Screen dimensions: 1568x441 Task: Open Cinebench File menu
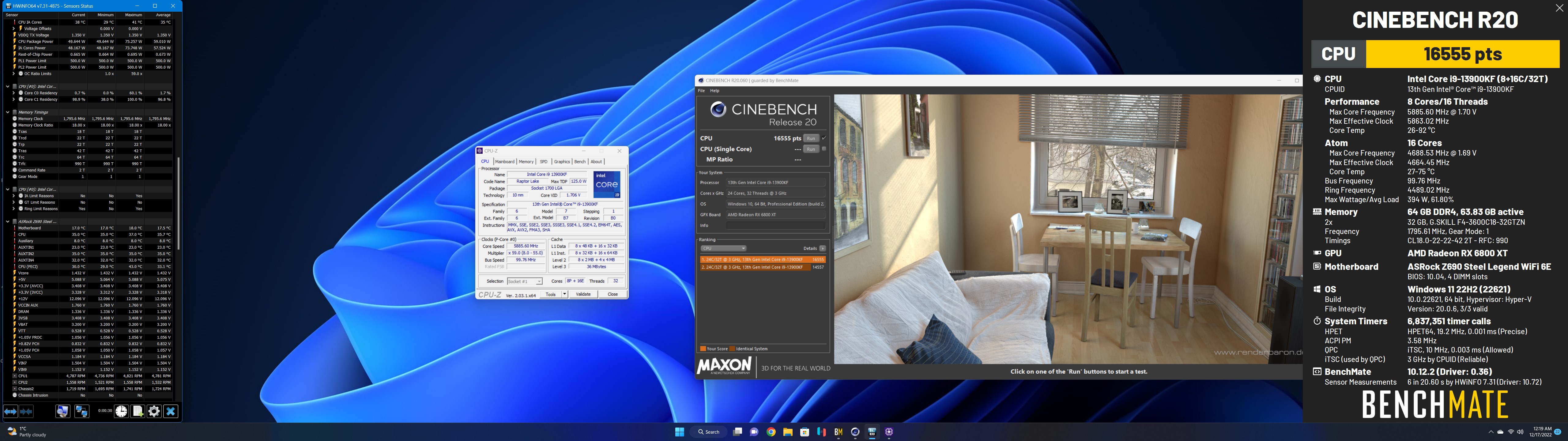[x=701, y=91]
